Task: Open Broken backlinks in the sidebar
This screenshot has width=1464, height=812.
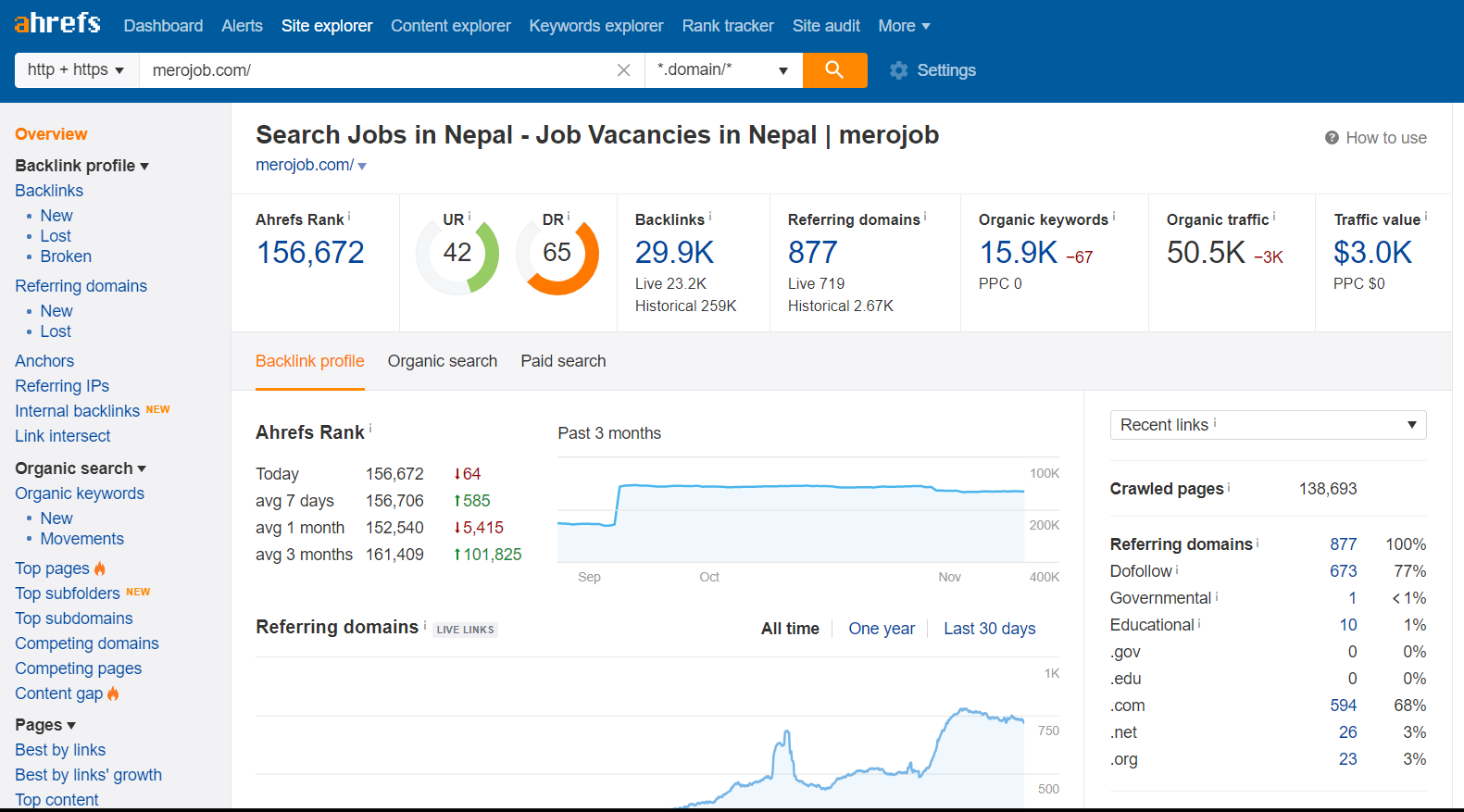Action: tap(66, 256)
